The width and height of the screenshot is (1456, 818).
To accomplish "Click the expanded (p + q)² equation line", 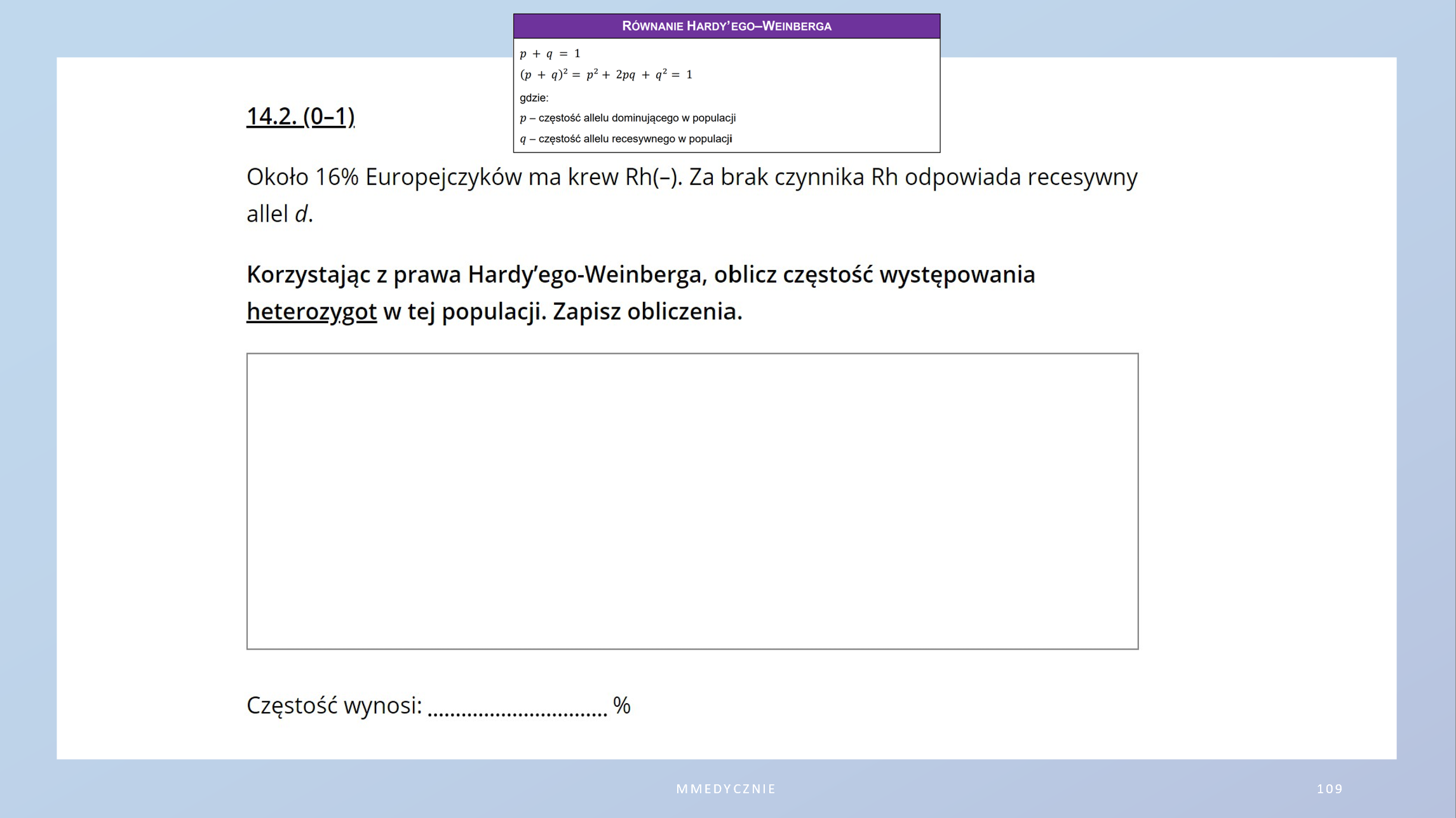I will [x=605, y=75].
